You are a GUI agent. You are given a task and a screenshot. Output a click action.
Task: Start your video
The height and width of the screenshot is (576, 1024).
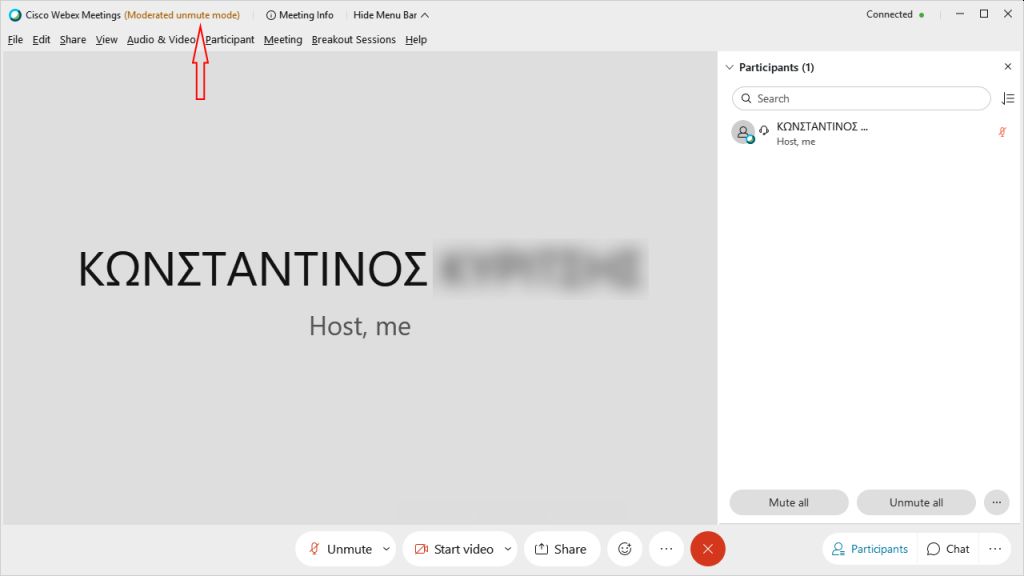[x=453, y=548]
